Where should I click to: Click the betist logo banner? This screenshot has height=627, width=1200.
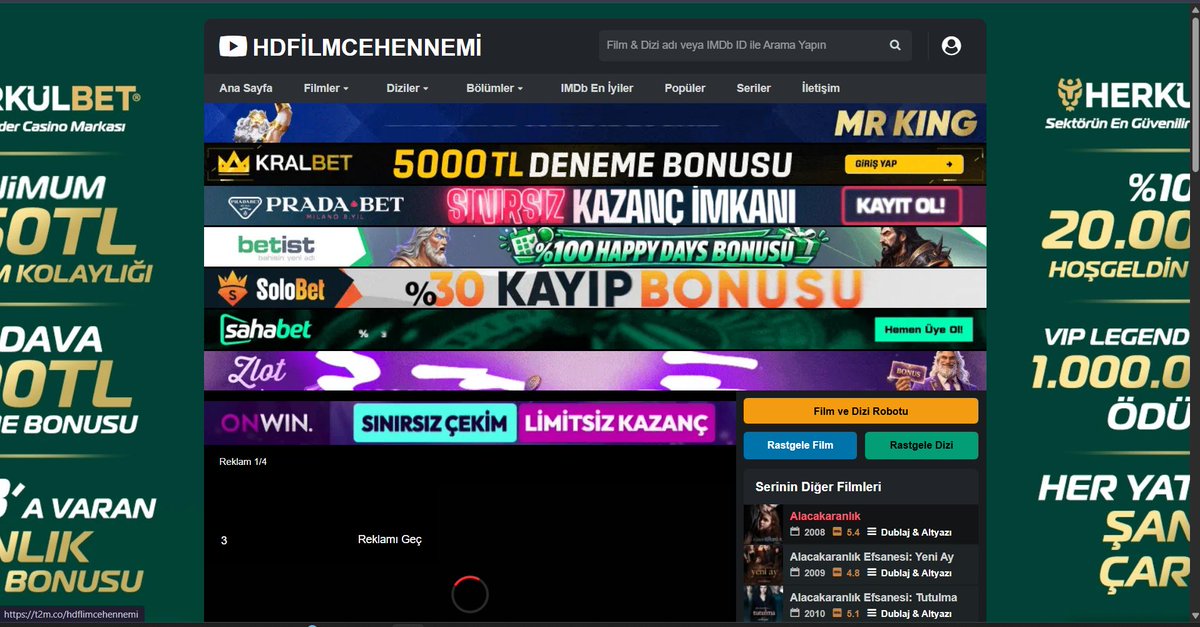(x=276, y=246)
